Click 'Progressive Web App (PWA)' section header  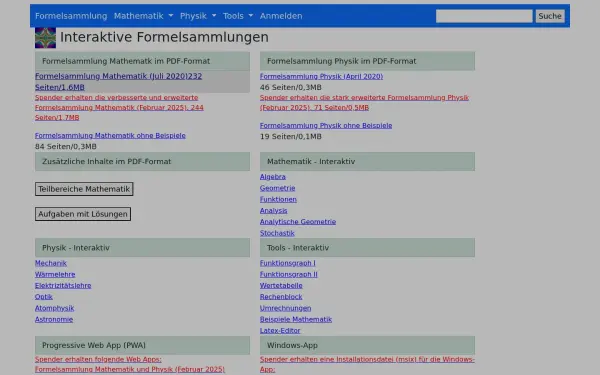(x=142, y=346)
